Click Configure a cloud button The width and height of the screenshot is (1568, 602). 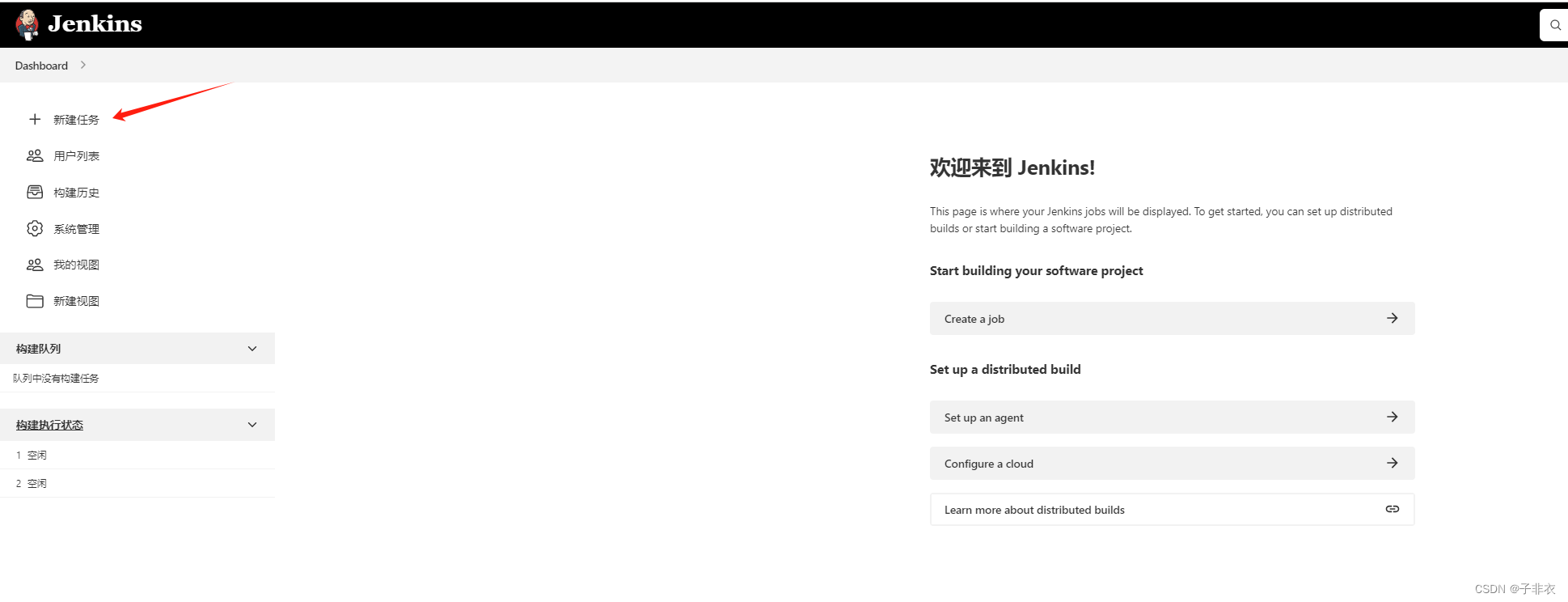pos(1172,464)
